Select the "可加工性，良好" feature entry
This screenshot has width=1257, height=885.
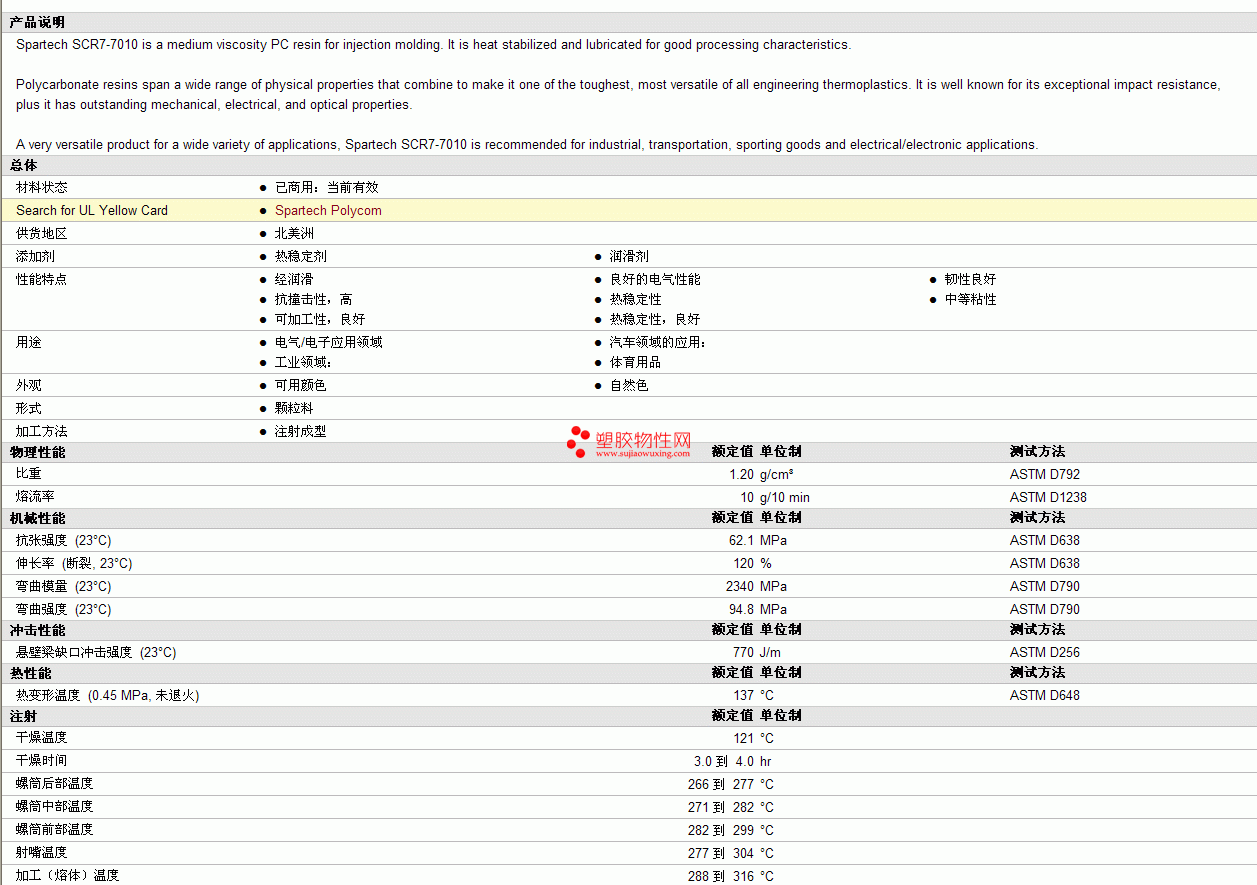tap(320, 319)
